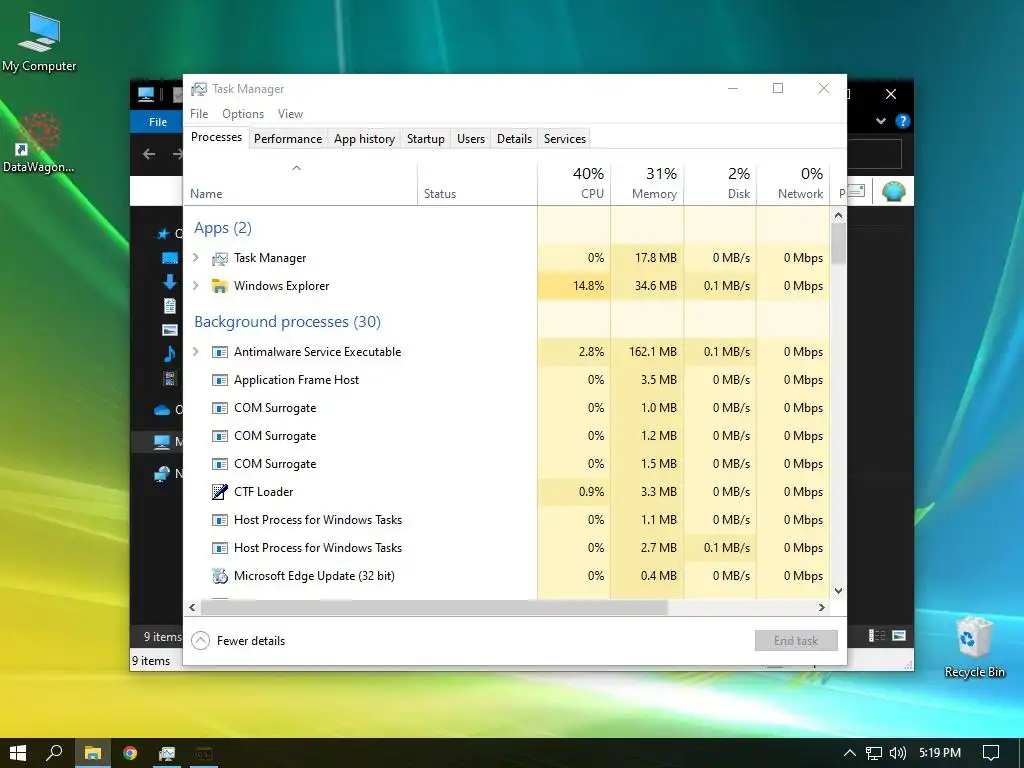Collapse view with Fewer details

coord(238,641)
